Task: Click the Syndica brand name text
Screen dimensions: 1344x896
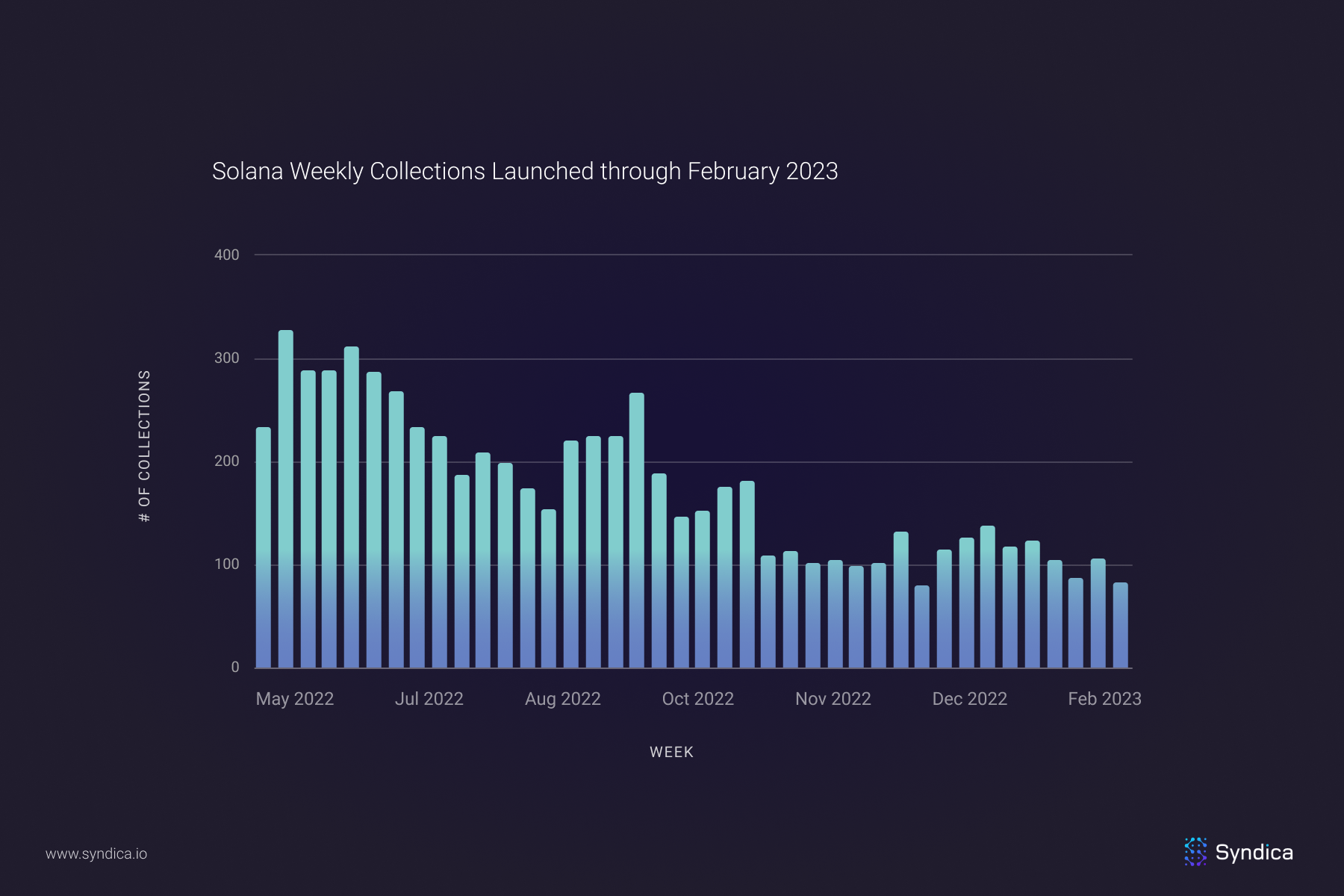Action: pos(1254,853)
